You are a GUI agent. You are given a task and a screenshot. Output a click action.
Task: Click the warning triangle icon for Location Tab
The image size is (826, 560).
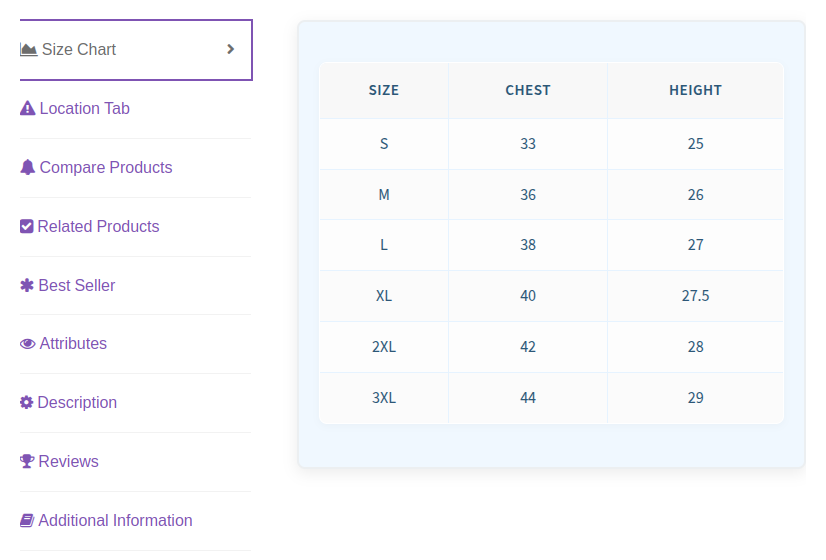[27, 108]
